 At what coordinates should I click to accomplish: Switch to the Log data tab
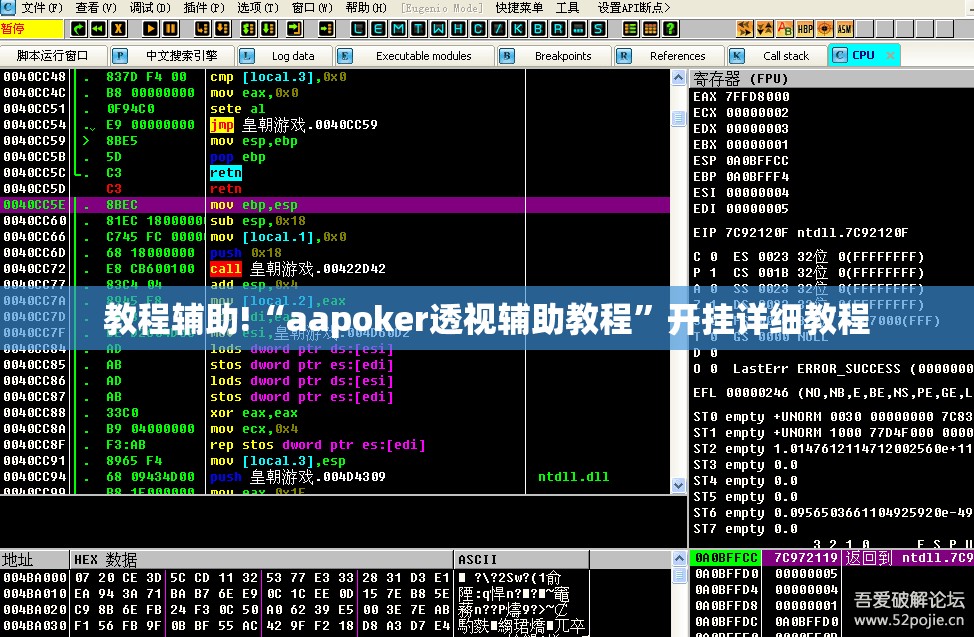tap(285, 56)
